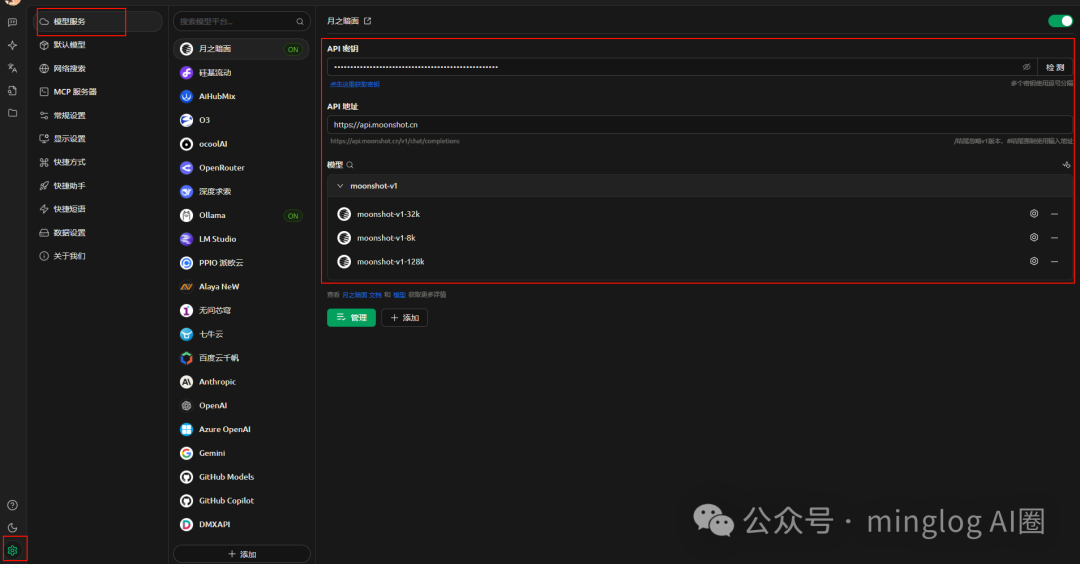Toggle the 月之暗面 provider enable switch
Image resolution: width=1080 pixels, height=564 pixels.
click(1060, 21)
